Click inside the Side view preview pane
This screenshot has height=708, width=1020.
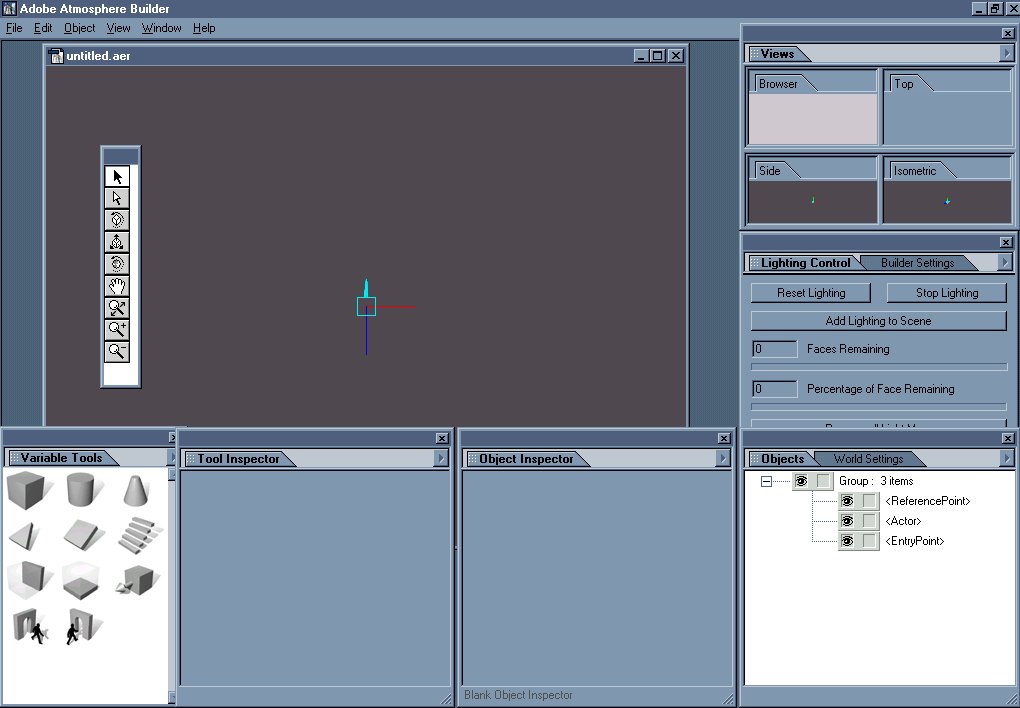[812, 202]
